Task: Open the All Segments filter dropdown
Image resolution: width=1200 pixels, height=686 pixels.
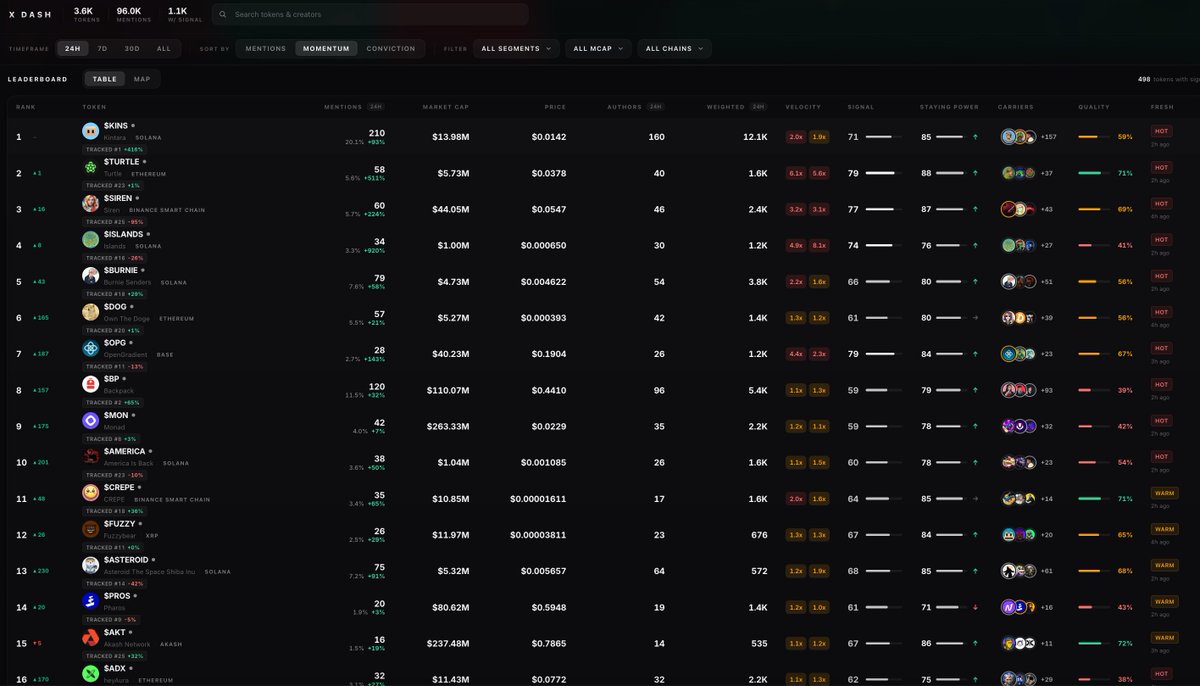Action: click(x=516, y=48)
